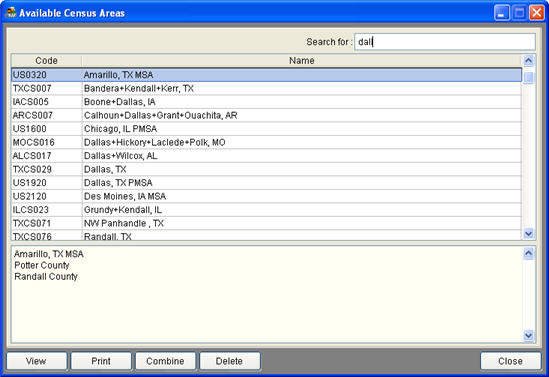549x377 pixels.
Task: Select the row NW Panhandle , TX
Action: 266,223
